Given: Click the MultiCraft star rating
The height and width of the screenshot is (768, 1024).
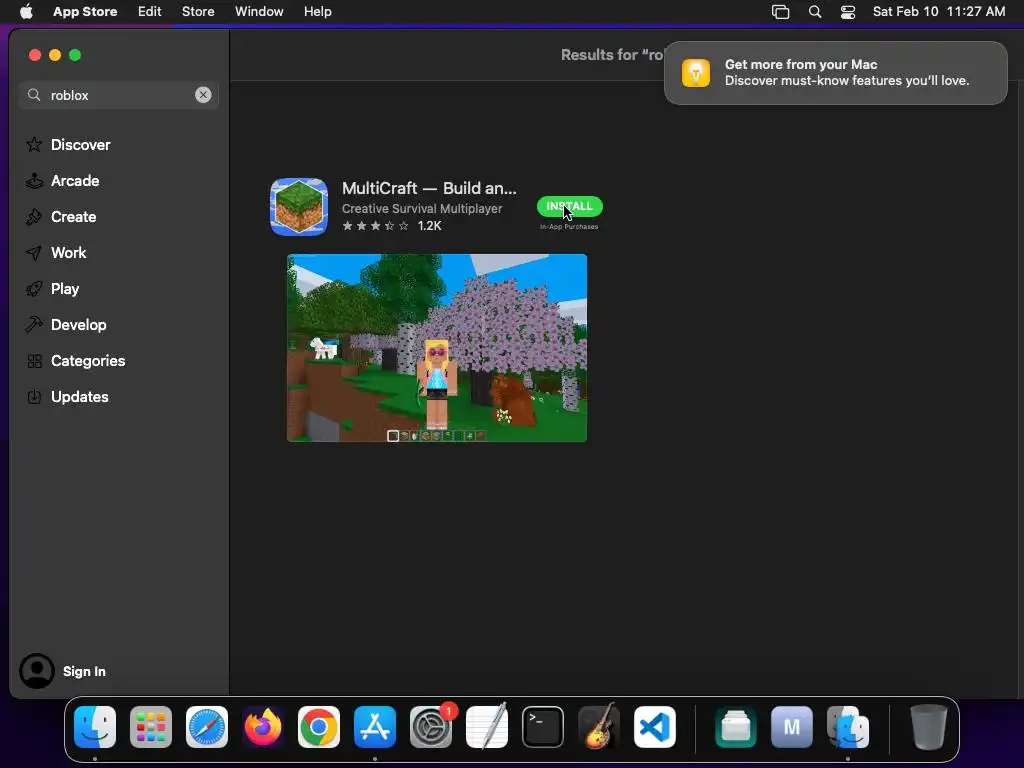Looking at the screenshot, I should pyautogui.click(x=376, y=226).
